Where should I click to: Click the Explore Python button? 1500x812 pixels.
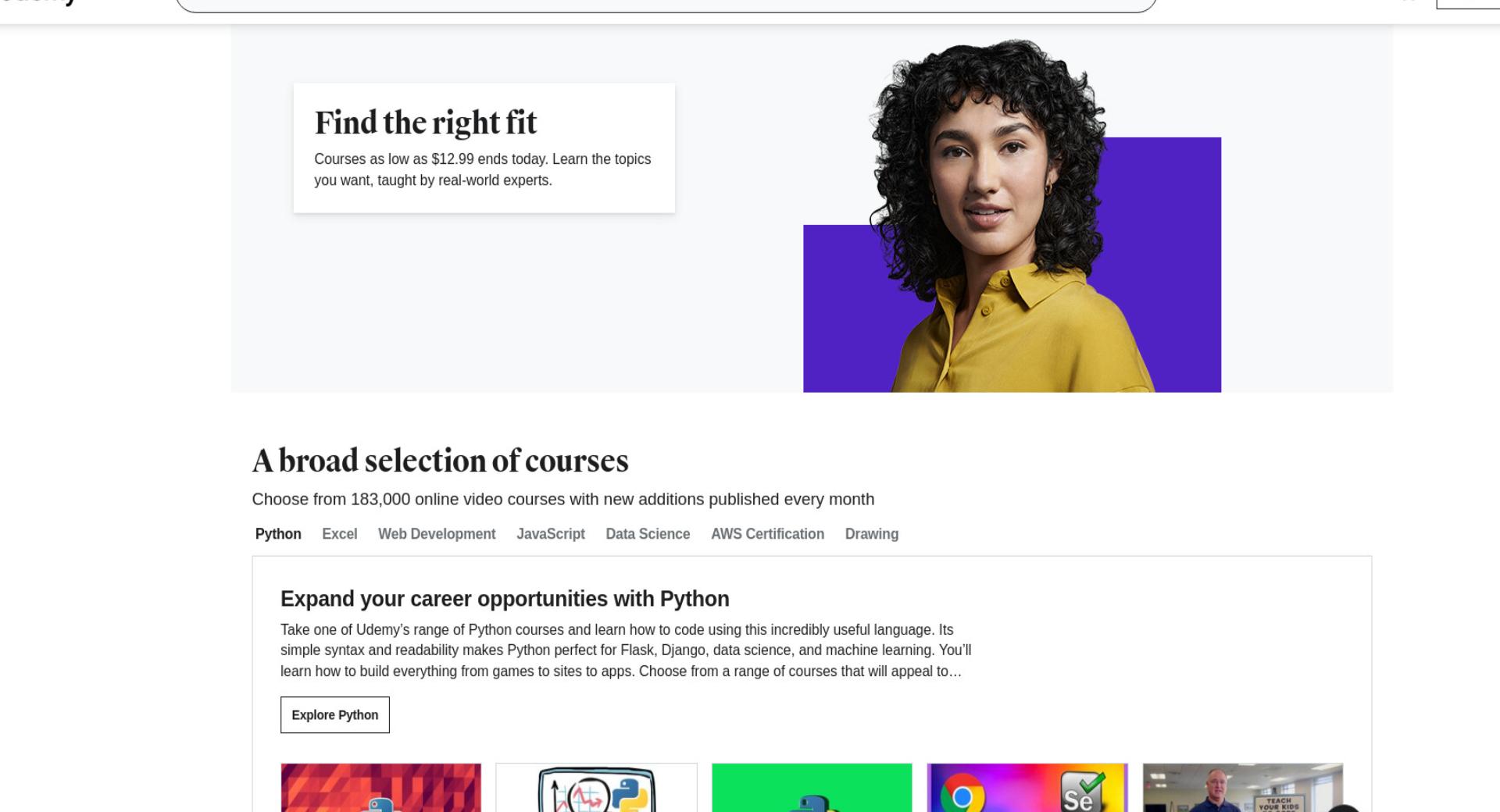[335, 715]
